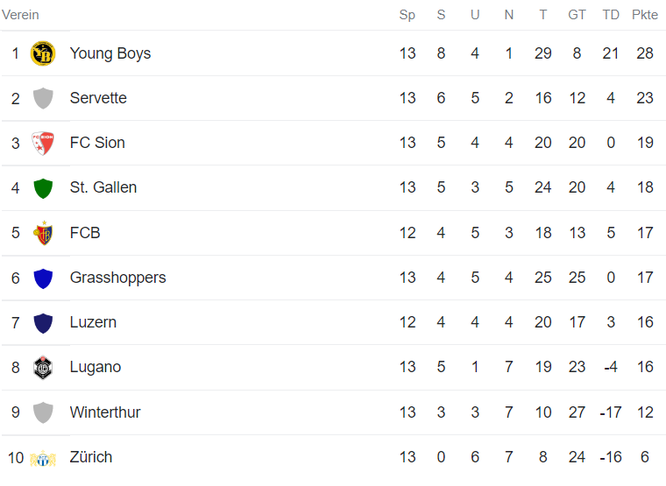Click the Luzern dark blue shield icon

[x=43, y=323]
